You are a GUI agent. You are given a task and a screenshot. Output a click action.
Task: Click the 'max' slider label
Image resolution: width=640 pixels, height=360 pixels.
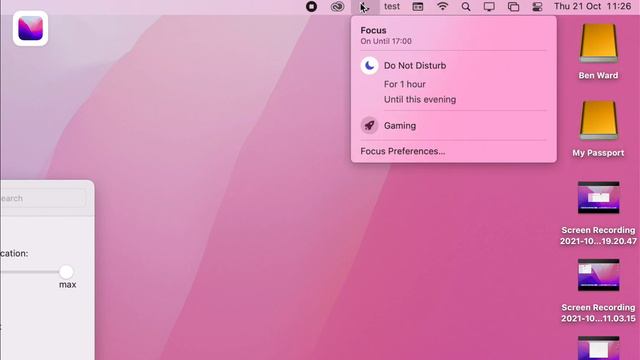[67, 285]
